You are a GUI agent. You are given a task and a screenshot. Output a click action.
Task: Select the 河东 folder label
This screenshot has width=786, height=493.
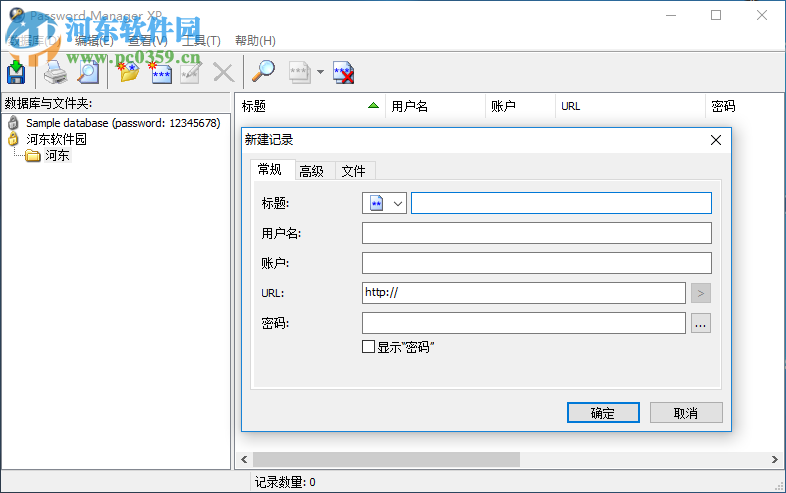(x=57, y=155)
